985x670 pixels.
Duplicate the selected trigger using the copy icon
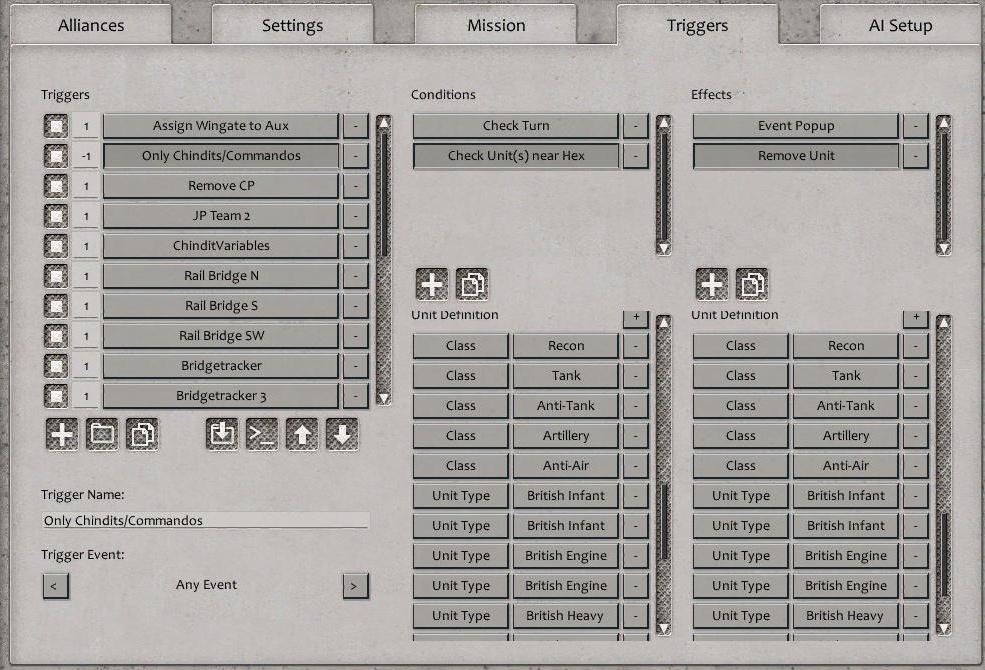click(141, 434)
